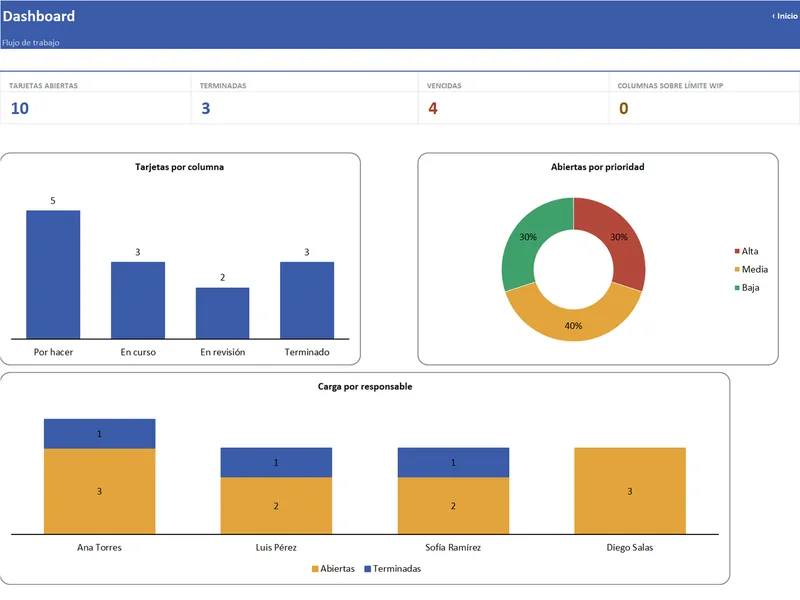Image resolution: width=800 pixels, height=600 pixels.
Task: Click the 'Carga por responsable' chart title
Action: coord(365,387)
